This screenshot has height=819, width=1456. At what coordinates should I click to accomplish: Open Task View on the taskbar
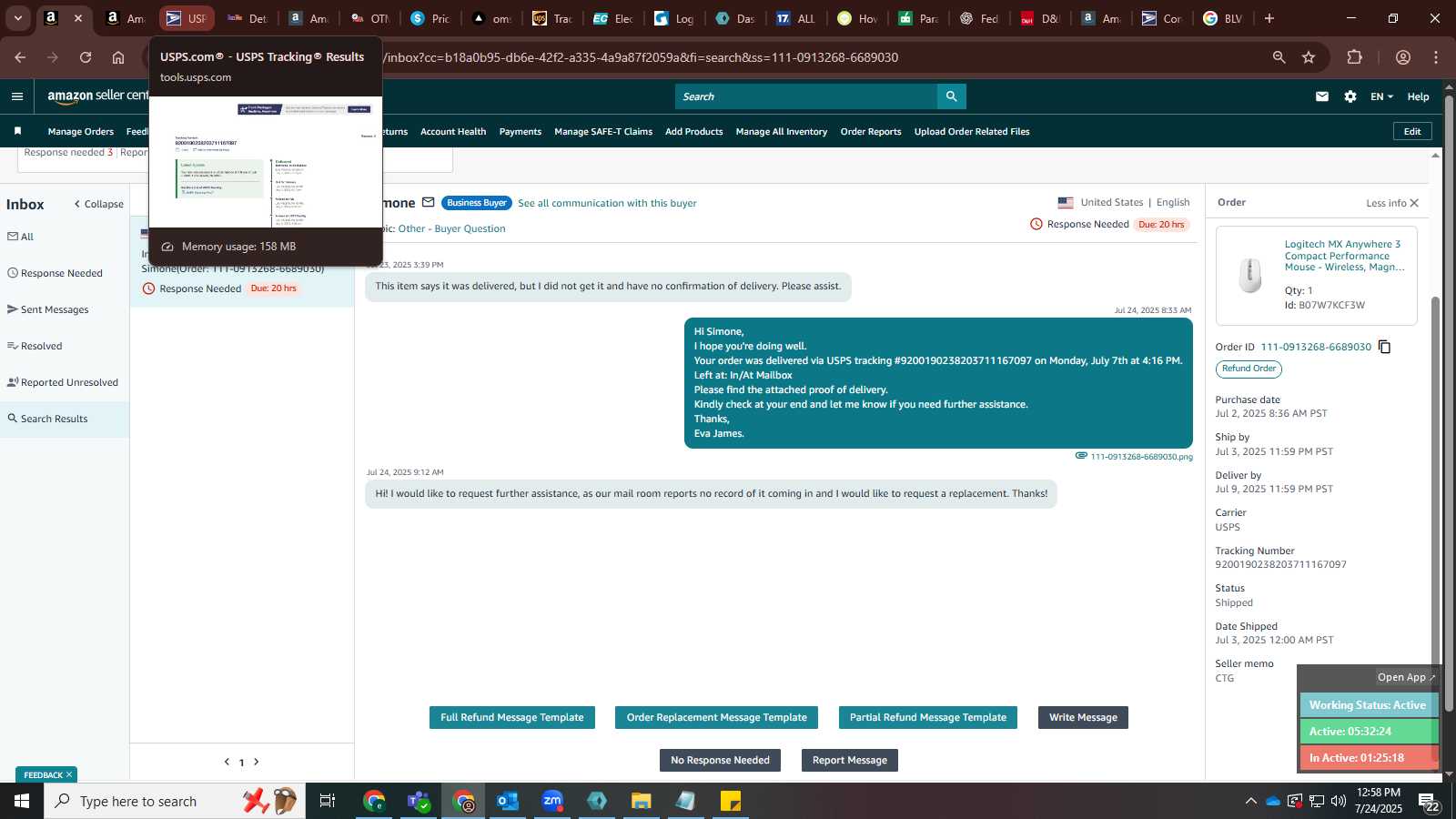tap(327, 801)
